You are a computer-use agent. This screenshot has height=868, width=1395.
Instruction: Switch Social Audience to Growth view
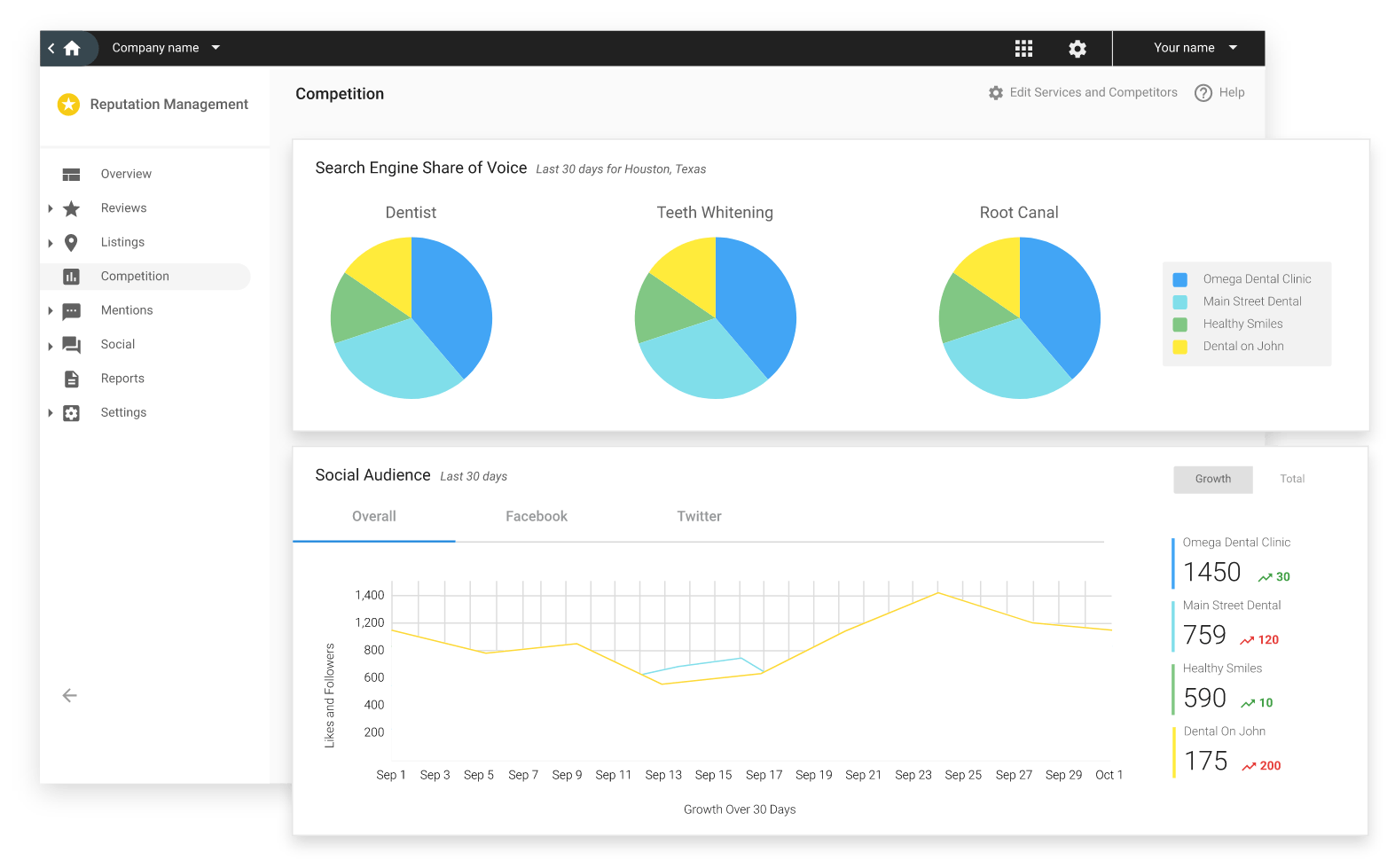pyautogui.click(x=1213, y=480)
